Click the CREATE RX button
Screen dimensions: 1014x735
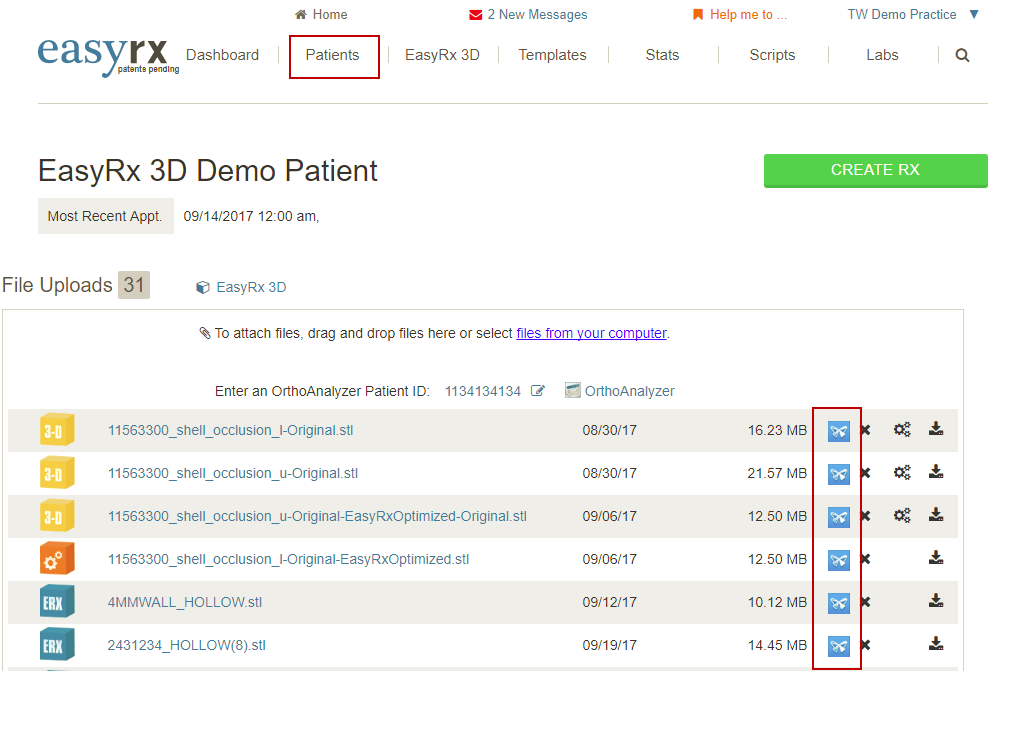coord(876,171)
